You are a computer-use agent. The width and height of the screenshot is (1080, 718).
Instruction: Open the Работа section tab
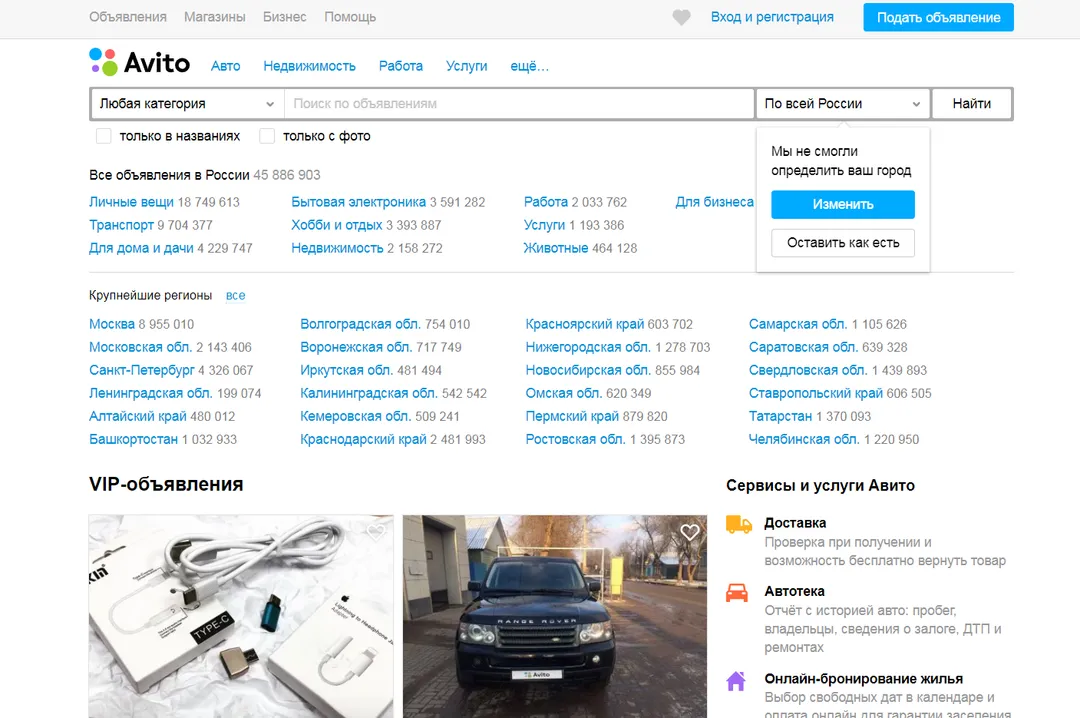pos(401,66)
